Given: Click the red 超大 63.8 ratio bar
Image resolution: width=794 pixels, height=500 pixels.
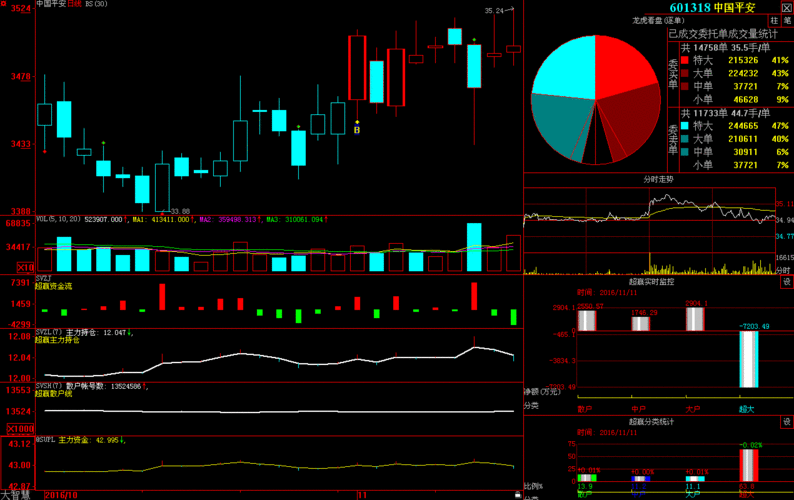Looking at the screenshot, I should 749,466.
